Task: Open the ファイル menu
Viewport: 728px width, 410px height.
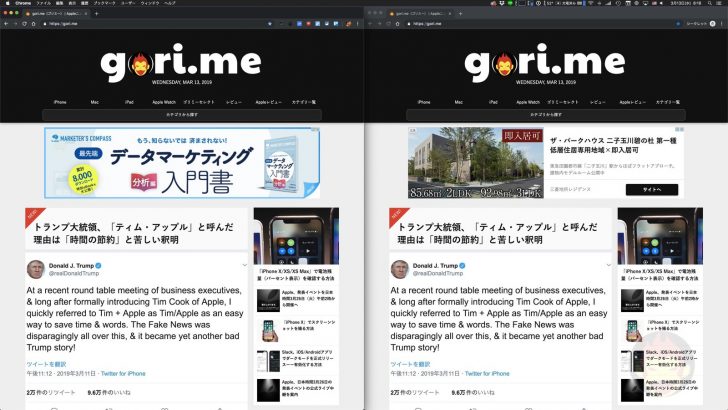Action: tap(44, 3)
